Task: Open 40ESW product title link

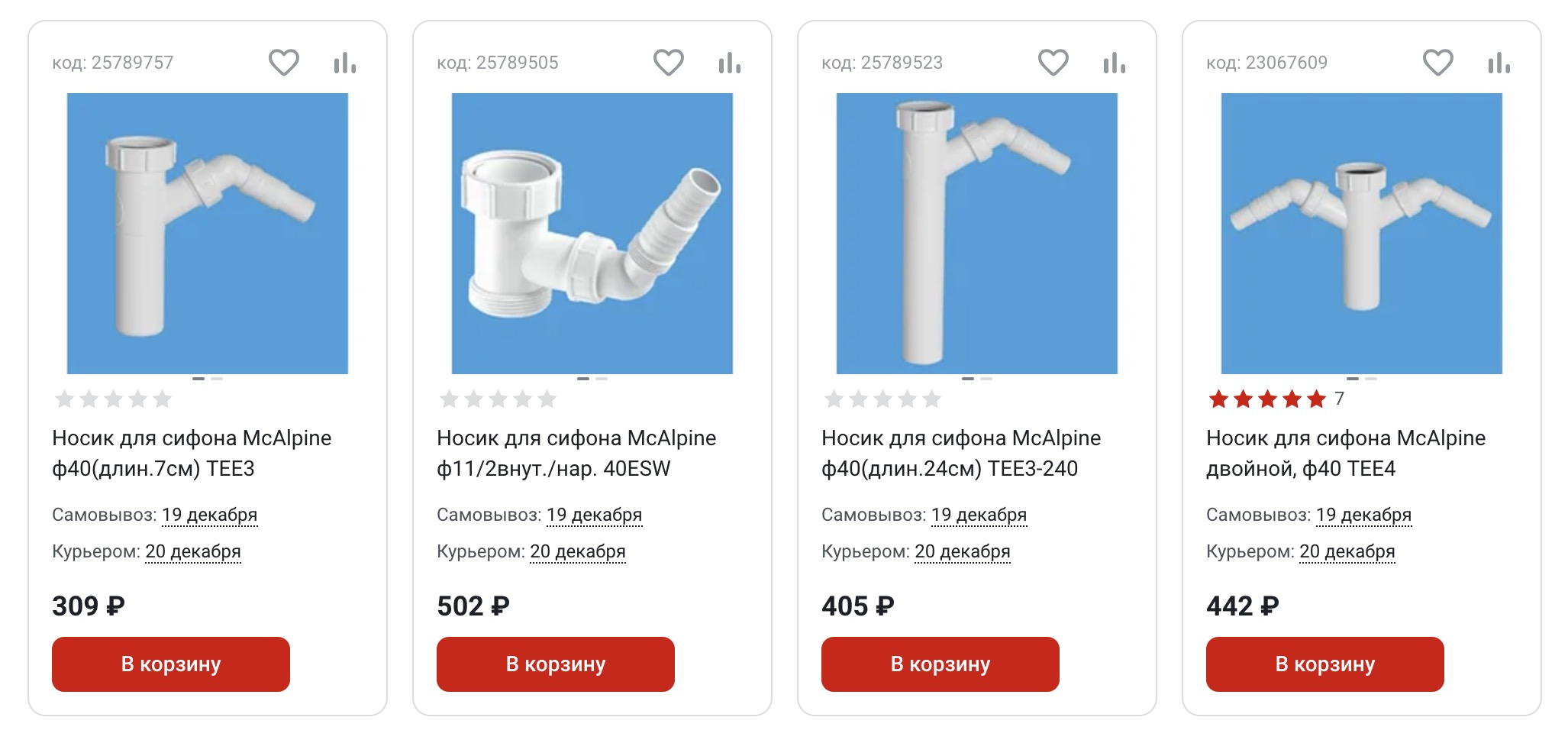Action: pos(576,453)
